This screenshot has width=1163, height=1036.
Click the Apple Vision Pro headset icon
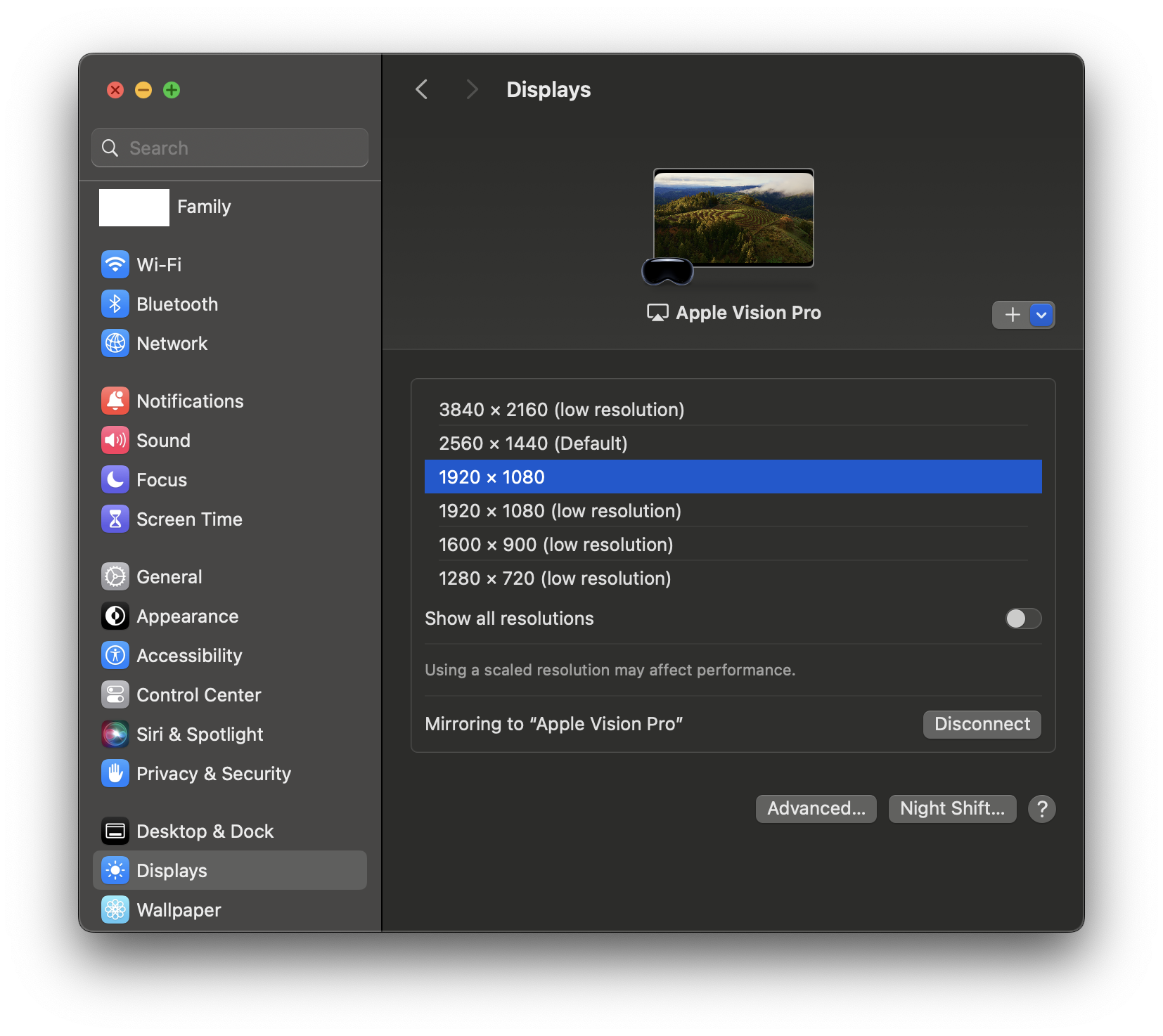(x=668, y=271)
